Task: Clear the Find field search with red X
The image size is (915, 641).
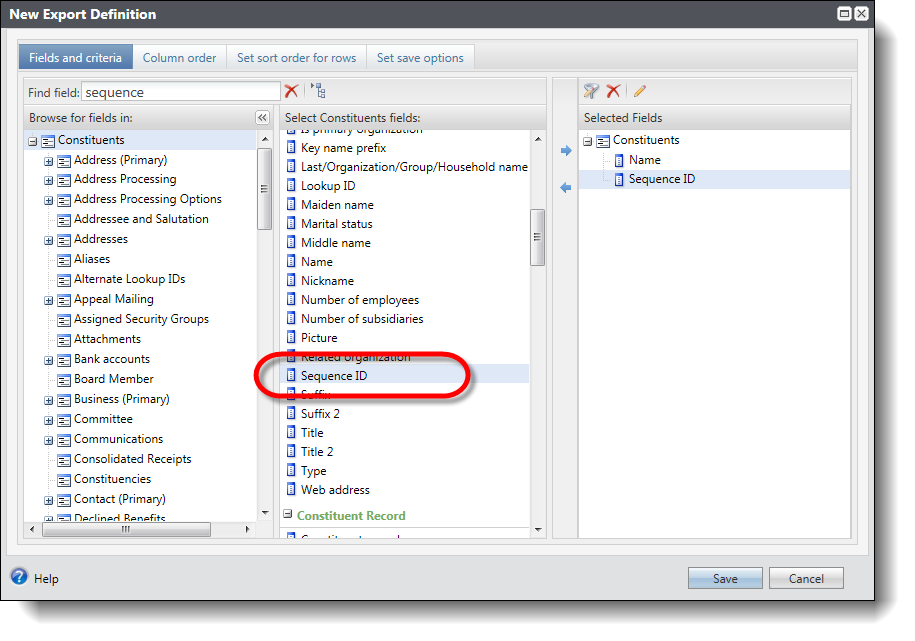Action: point(291,91)
